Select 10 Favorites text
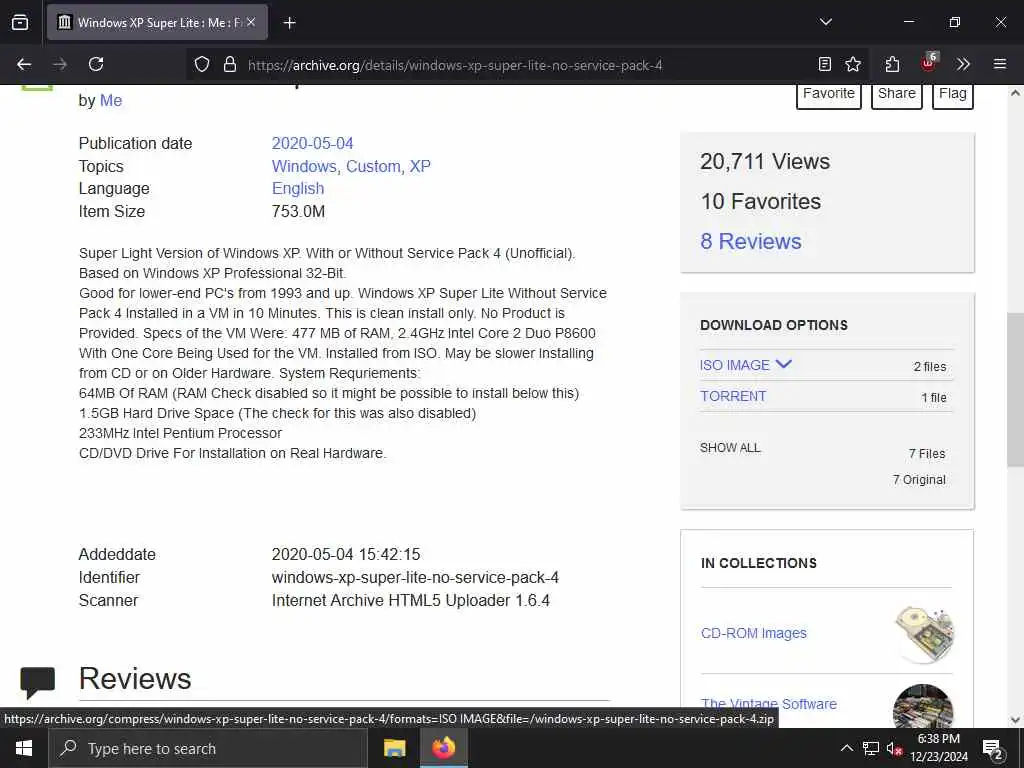This screenshot has width=1024, height=768. pos(761,201)
